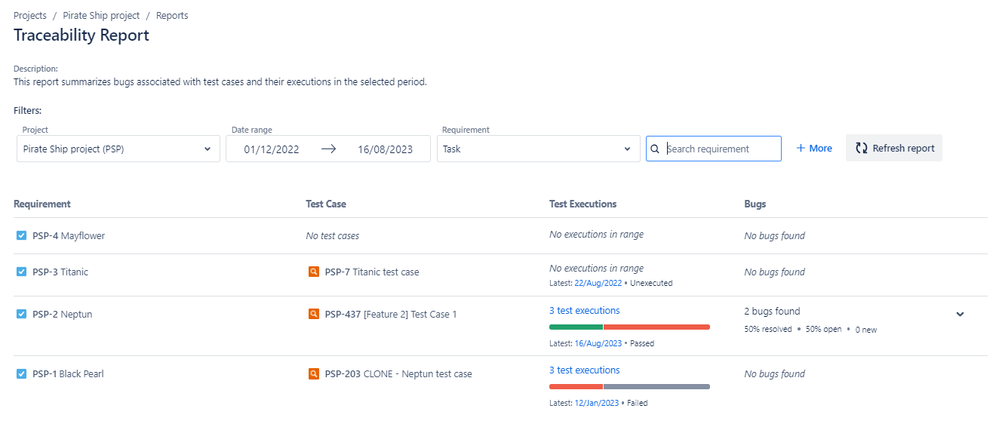Click the refresh arrows icon on Refresh report
The image size is (999, 433).
[861, 148]
